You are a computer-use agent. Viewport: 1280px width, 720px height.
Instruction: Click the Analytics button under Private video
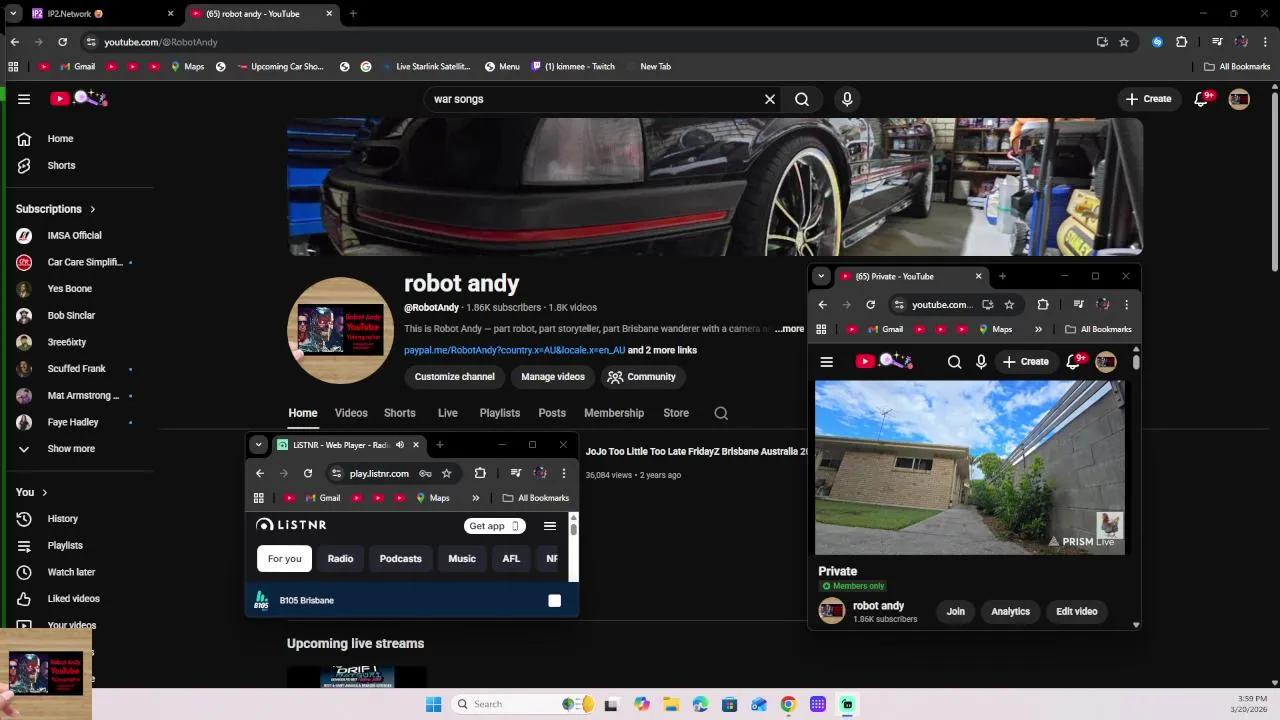pyautogui.click(x=1010, y=612)
